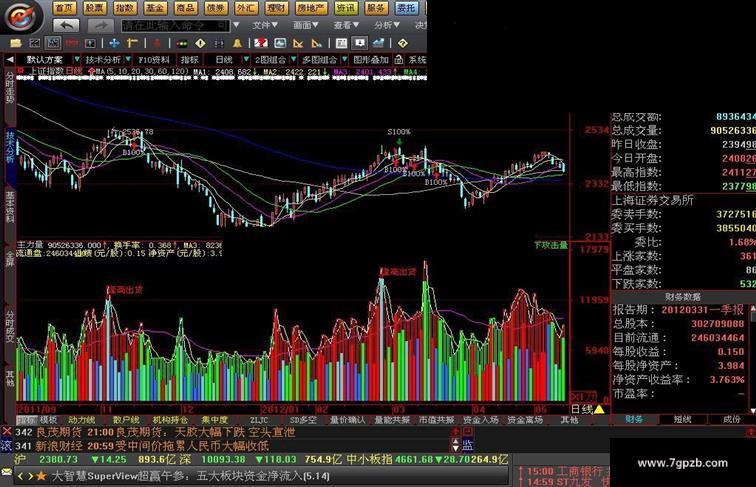
Task: Click the red question mark flag icon
Action: (261, 43)
